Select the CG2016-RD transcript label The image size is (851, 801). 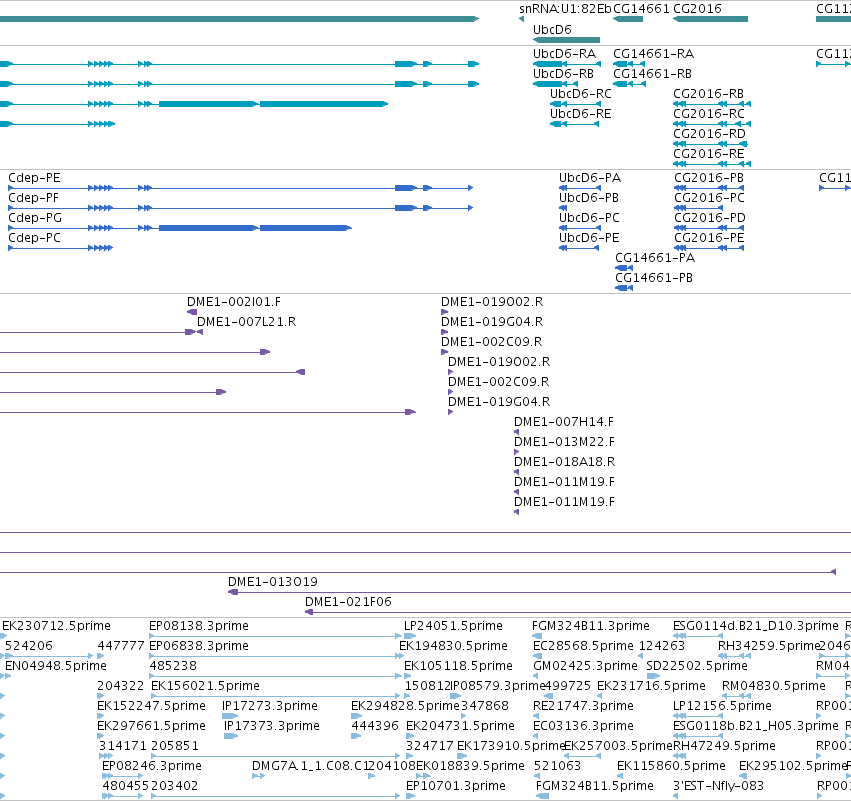click(709, 134)
